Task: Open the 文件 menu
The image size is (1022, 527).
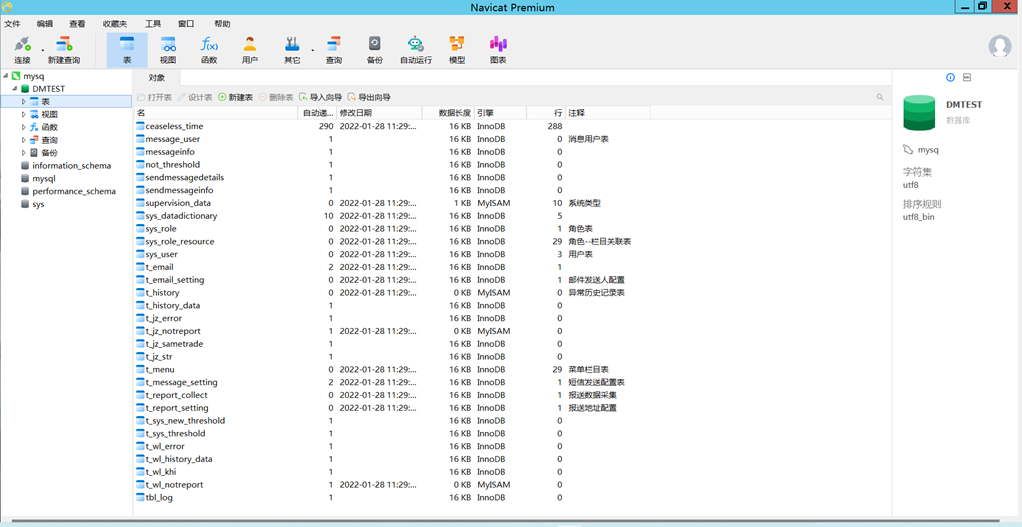Action: 12,24
